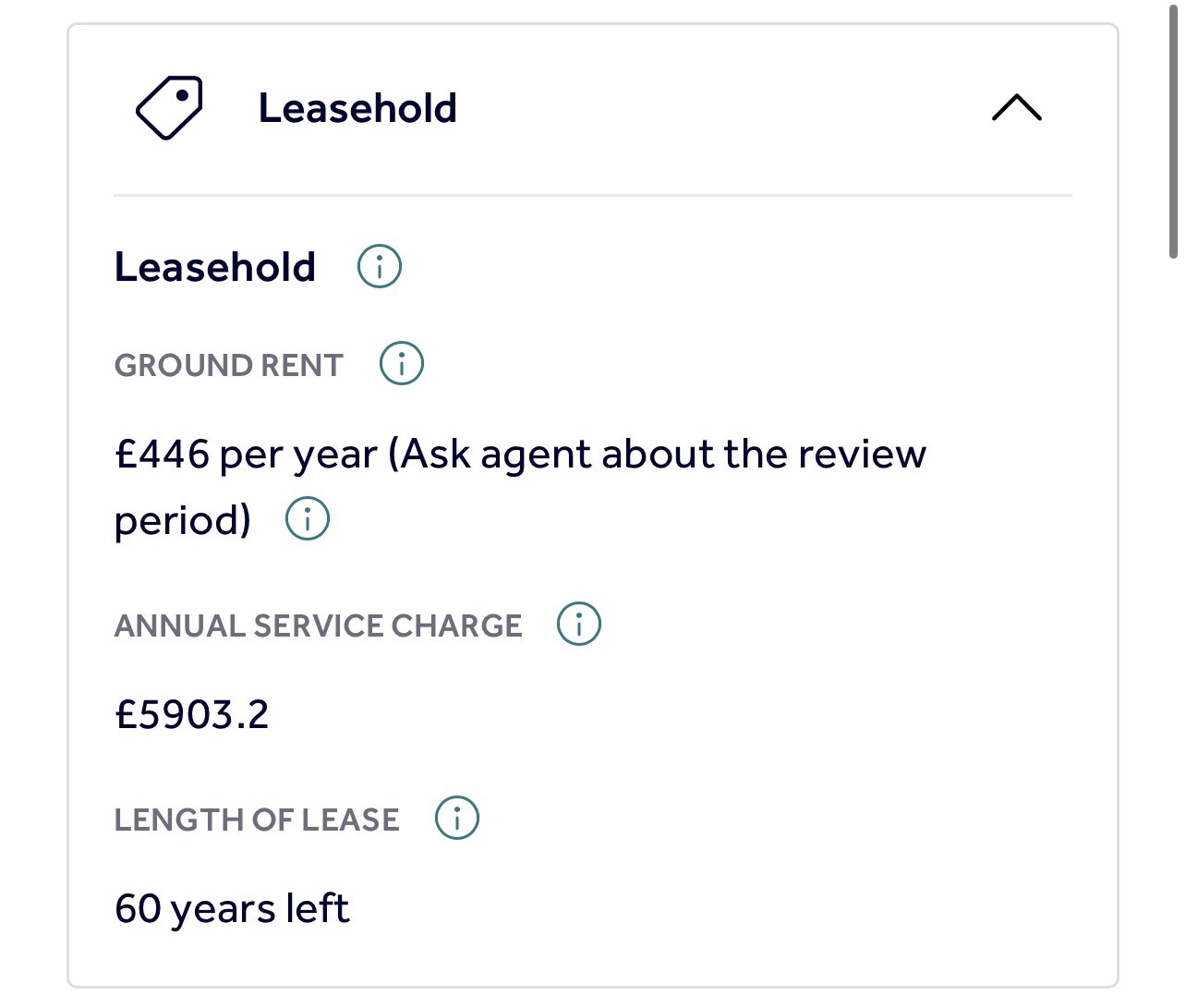Collapse the Leasehold section with the chevron
The height and width of the screenshot is (1008, 1186).
[1016, 108]
